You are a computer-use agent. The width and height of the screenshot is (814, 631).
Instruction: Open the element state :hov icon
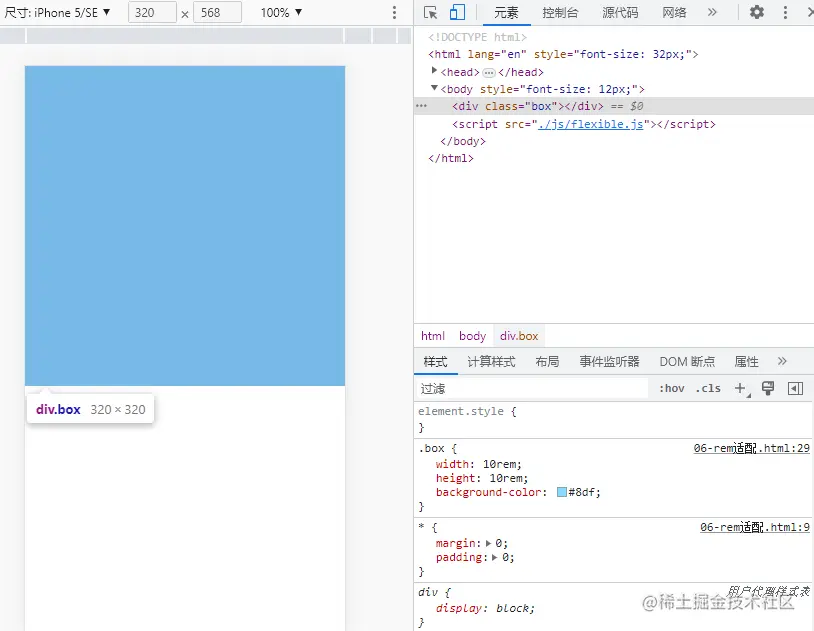pos(670,388)
